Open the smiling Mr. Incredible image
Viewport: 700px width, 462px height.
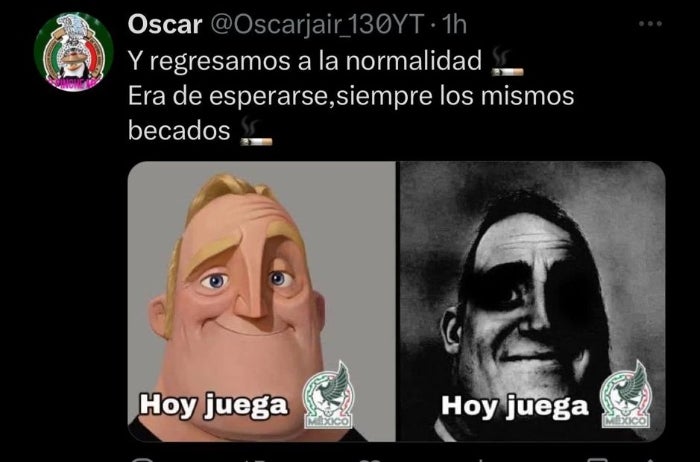coord(262,301)
